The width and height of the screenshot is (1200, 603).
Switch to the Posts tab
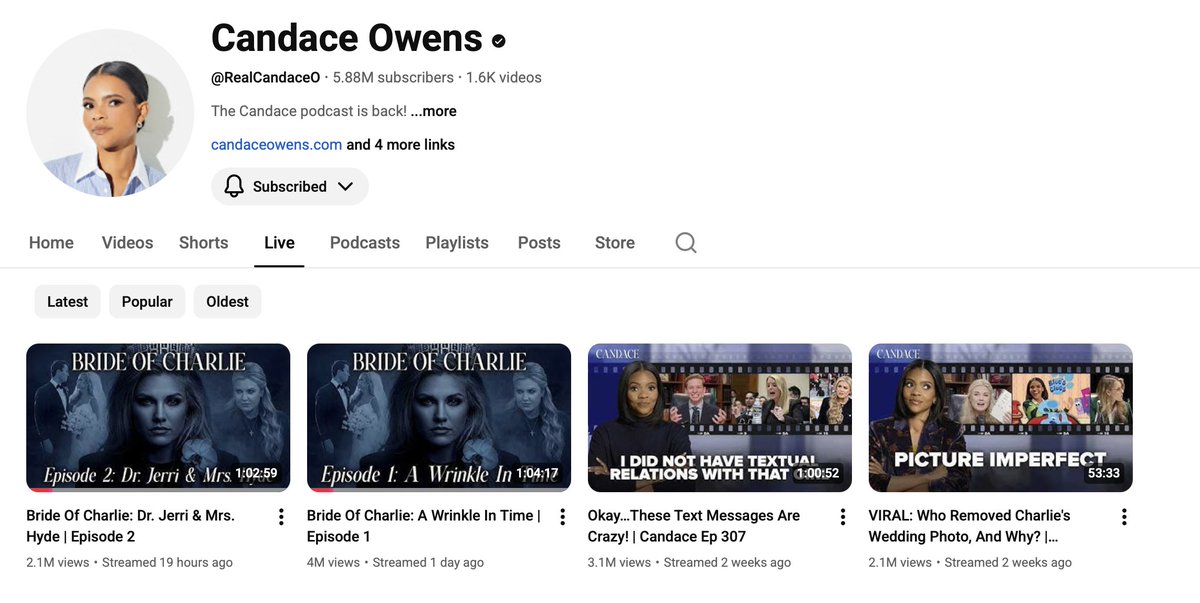pyautogui.click(x=539, y=243)
